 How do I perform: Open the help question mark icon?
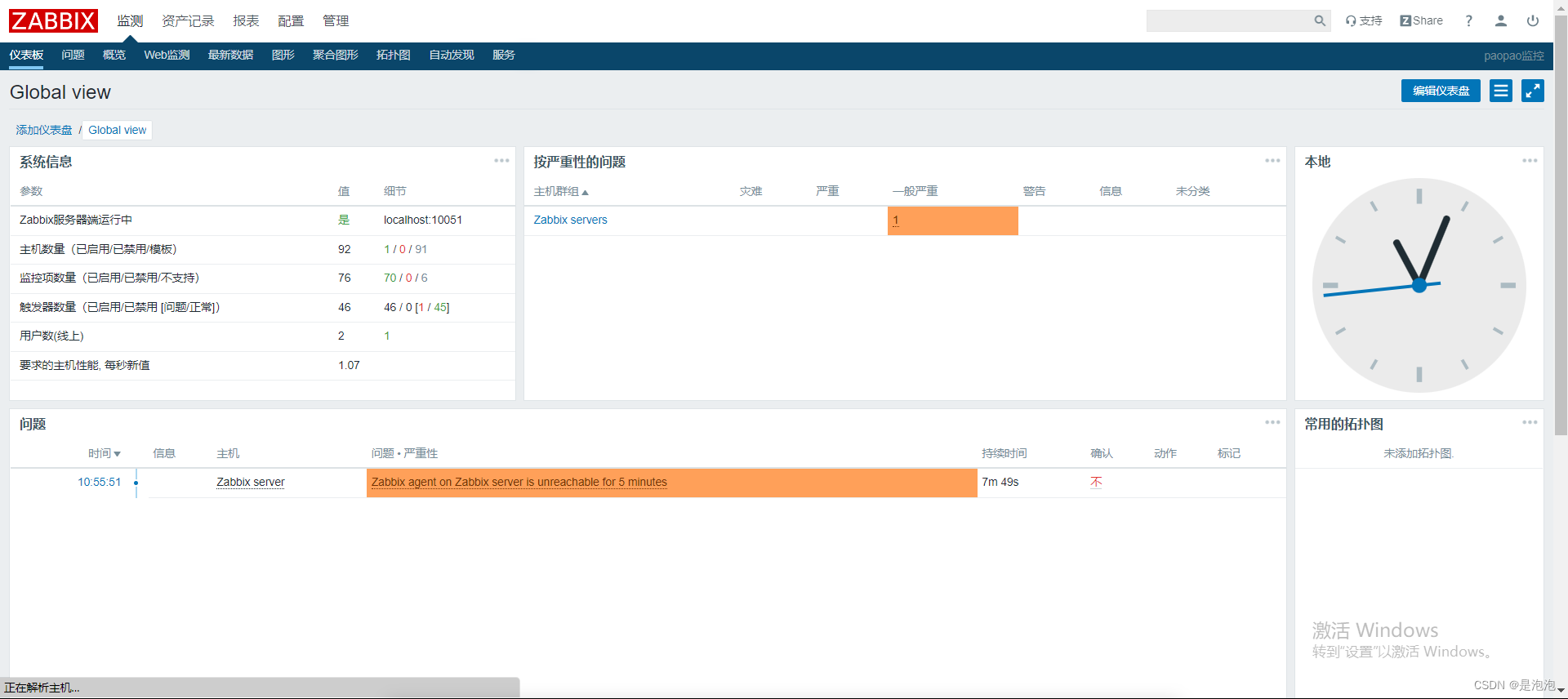[1469, 21]
